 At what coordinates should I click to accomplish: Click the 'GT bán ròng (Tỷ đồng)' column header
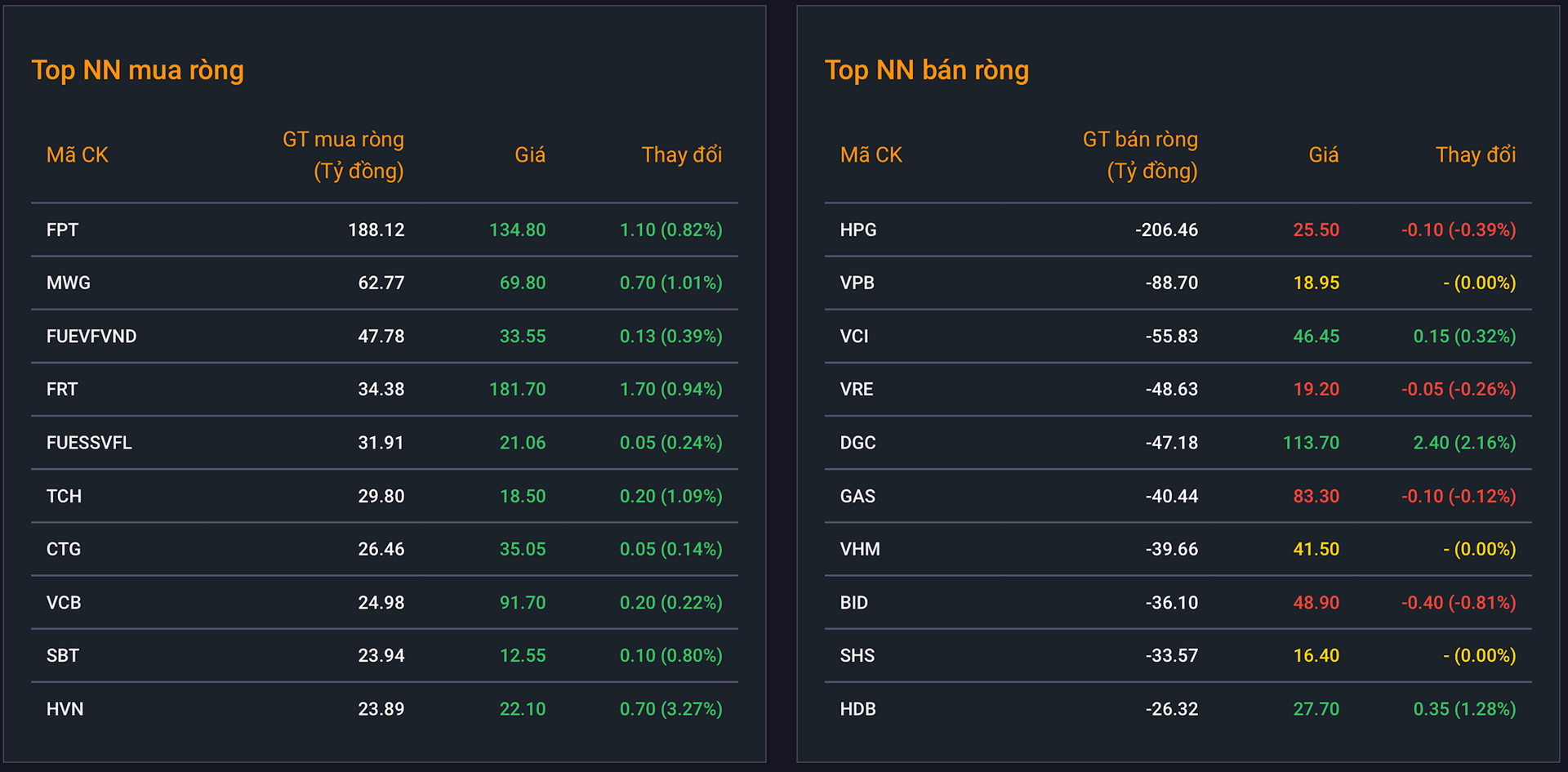pos(1140,155)
